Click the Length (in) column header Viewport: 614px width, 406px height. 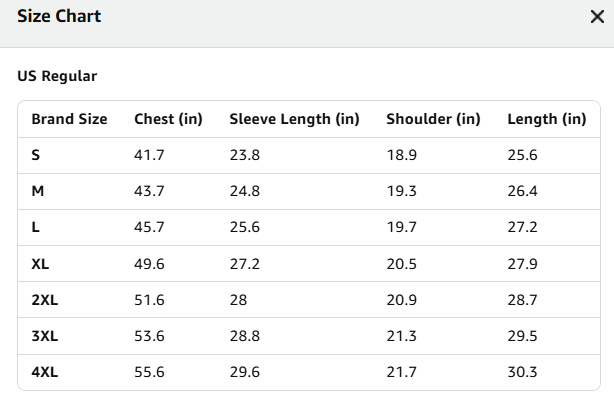click(547, 119)
